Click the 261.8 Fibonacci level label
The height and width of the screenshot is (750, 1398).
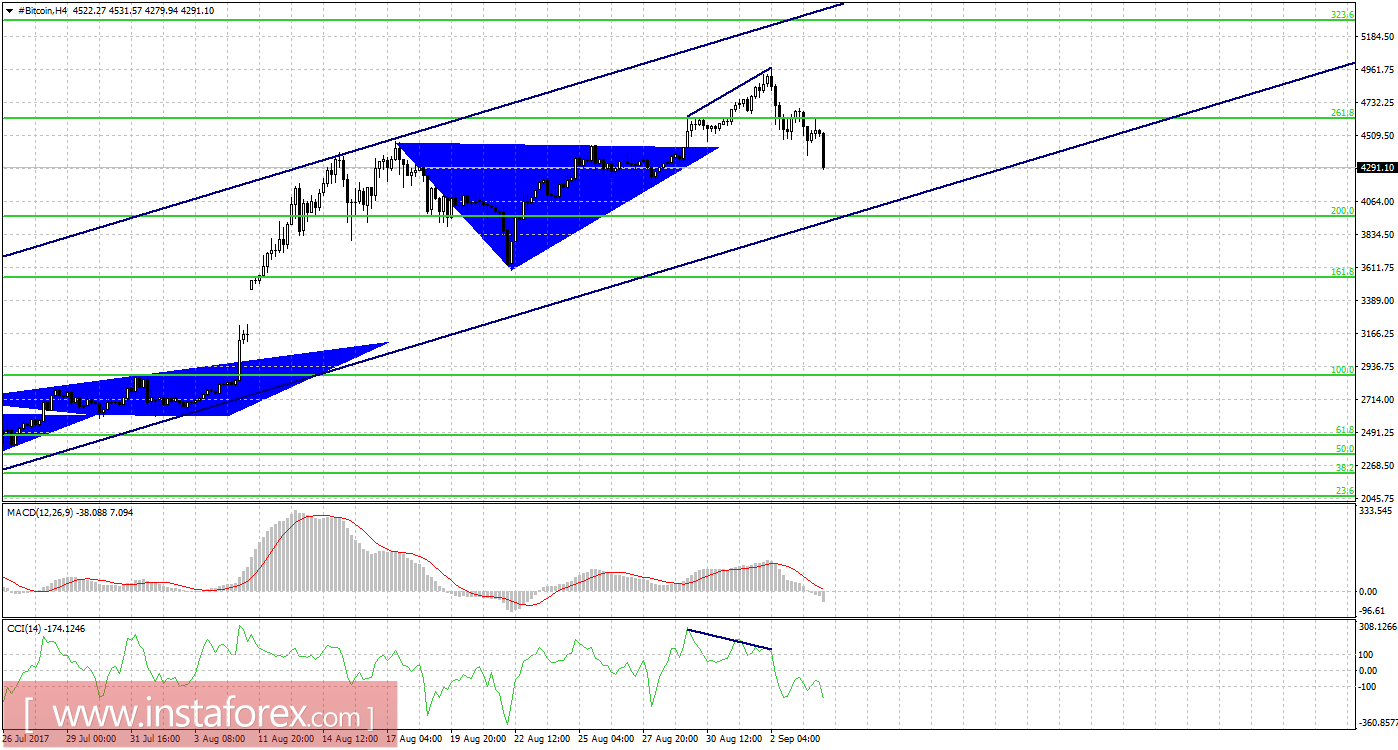click(x=1343, y=113)
